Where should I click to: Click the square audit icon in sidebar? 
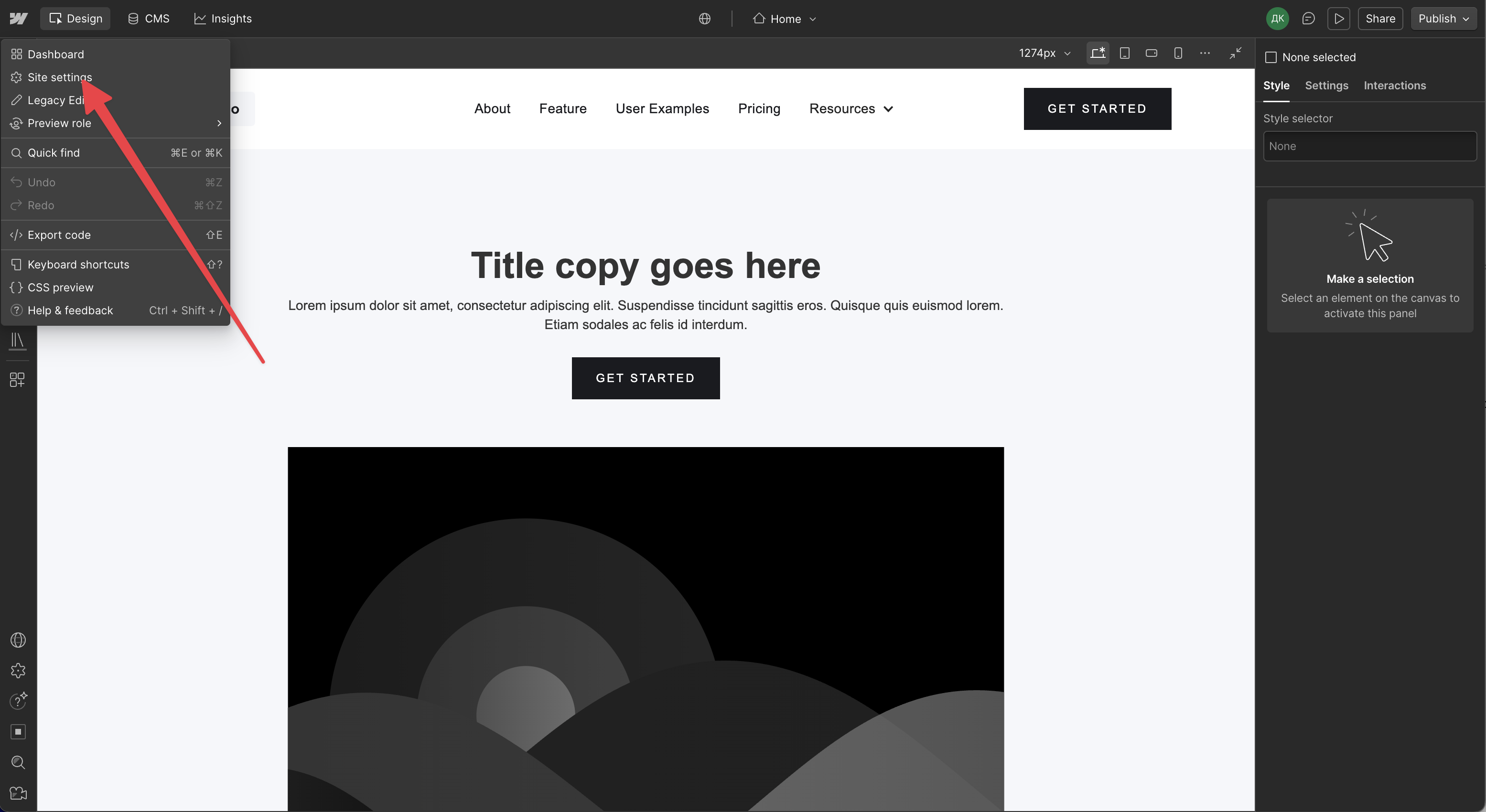[x=18, y=732]
